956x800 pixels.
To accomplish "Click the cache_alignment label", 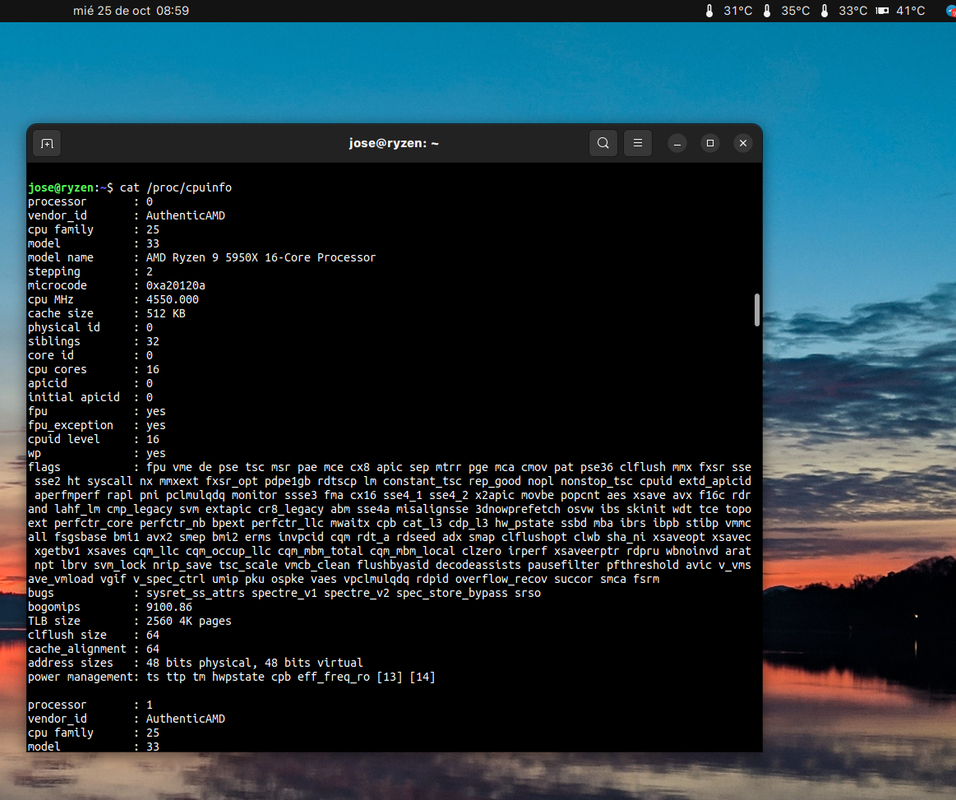I will 77,649.
